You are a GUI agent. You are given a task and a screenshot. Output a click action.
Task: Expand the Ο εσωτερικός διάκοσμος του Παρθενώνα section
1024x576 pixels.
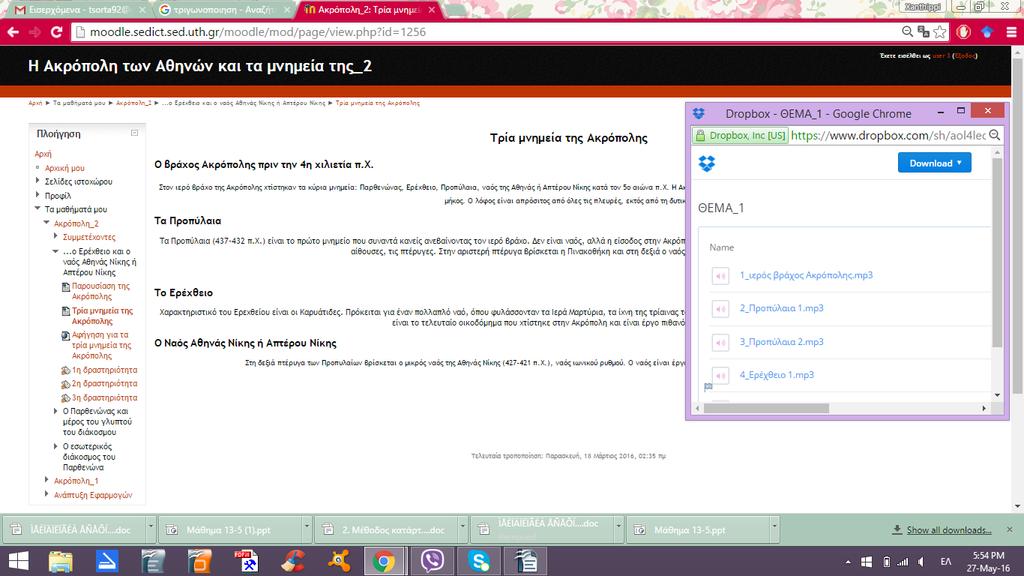(x=56, y=447)
